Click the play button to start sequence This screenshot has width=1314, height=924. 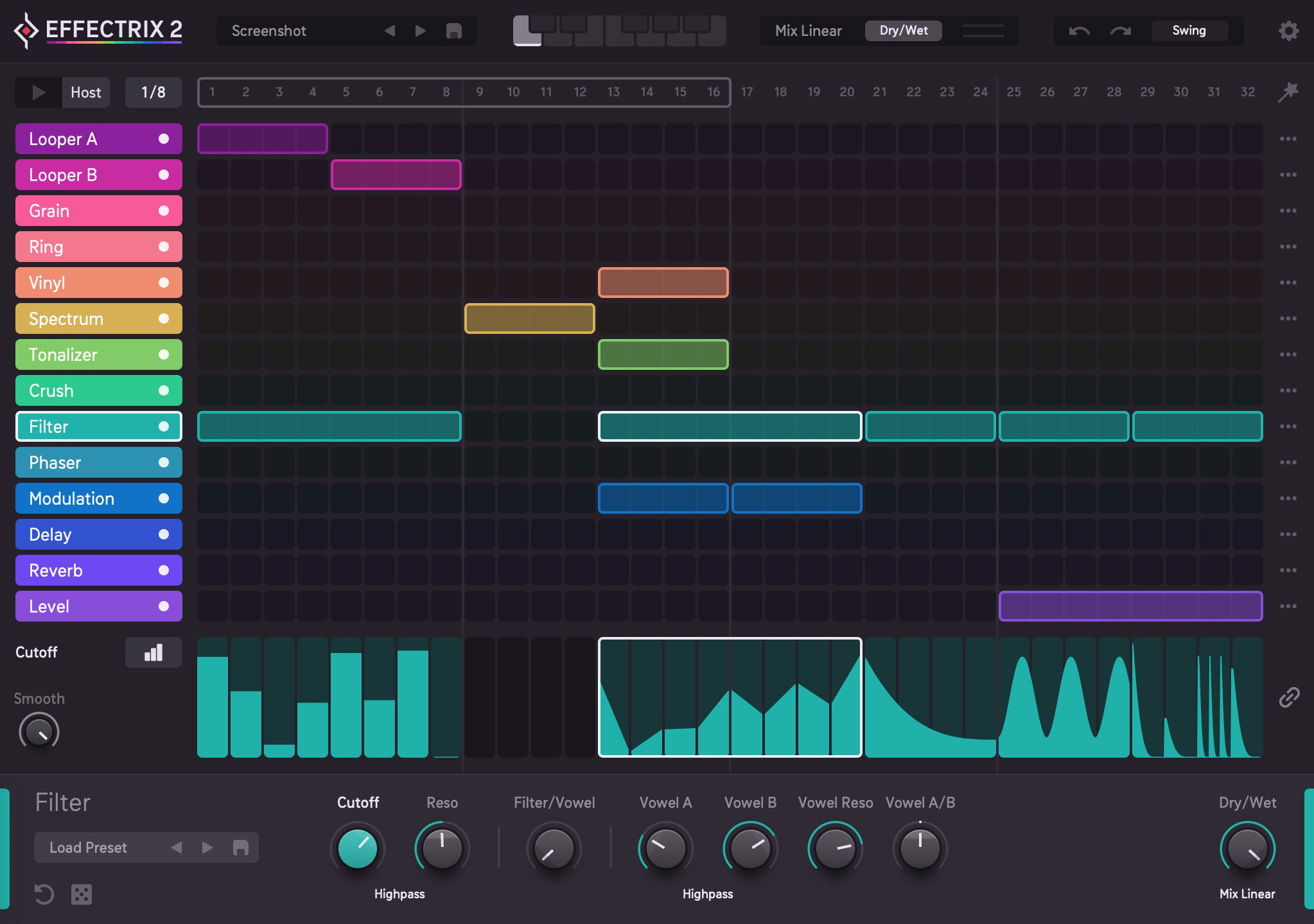pyautogui.click(x=36, y=92)
